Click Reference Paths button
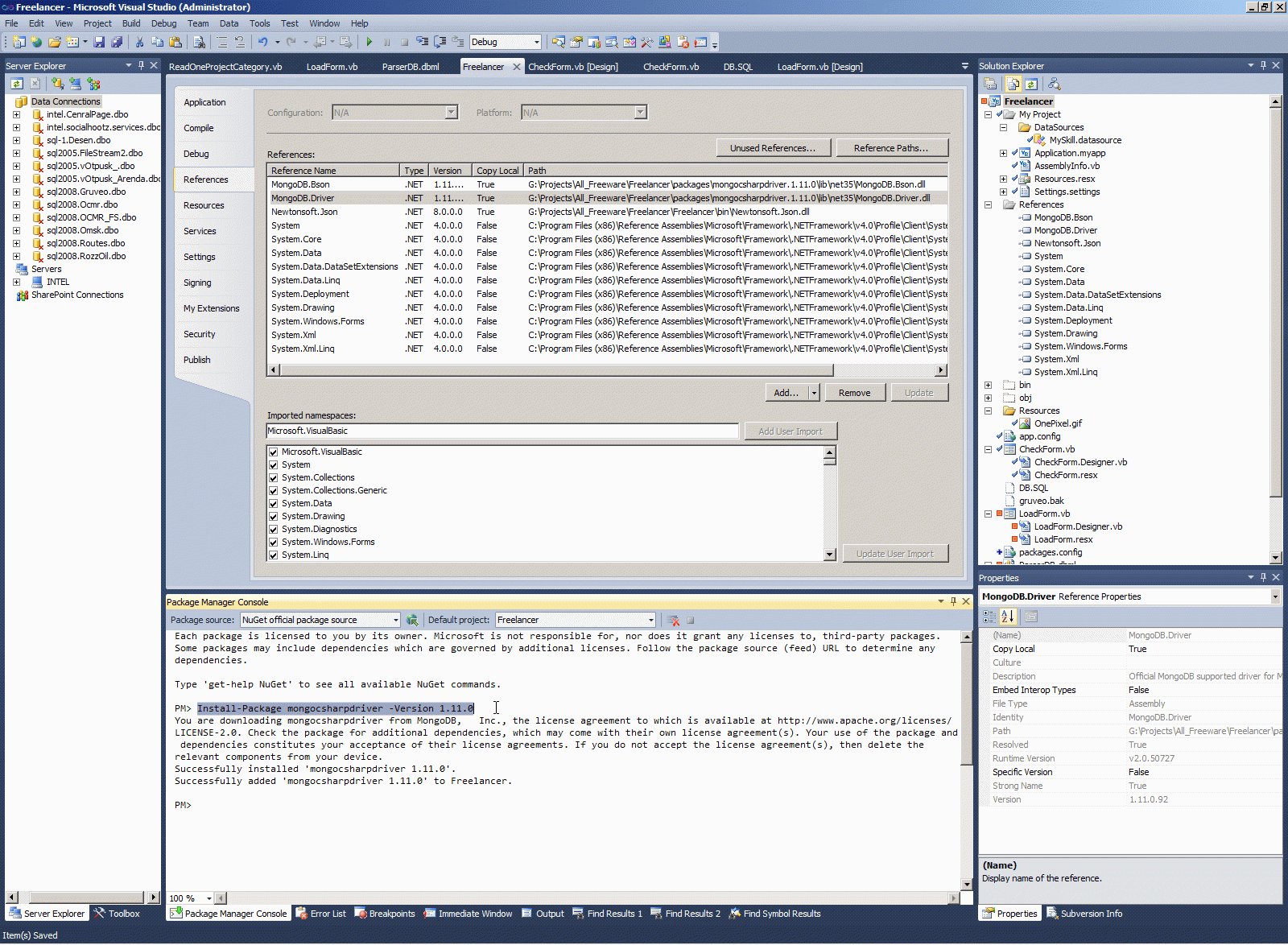This screenshot has height=945, width=1288. (x=891, y=148)
